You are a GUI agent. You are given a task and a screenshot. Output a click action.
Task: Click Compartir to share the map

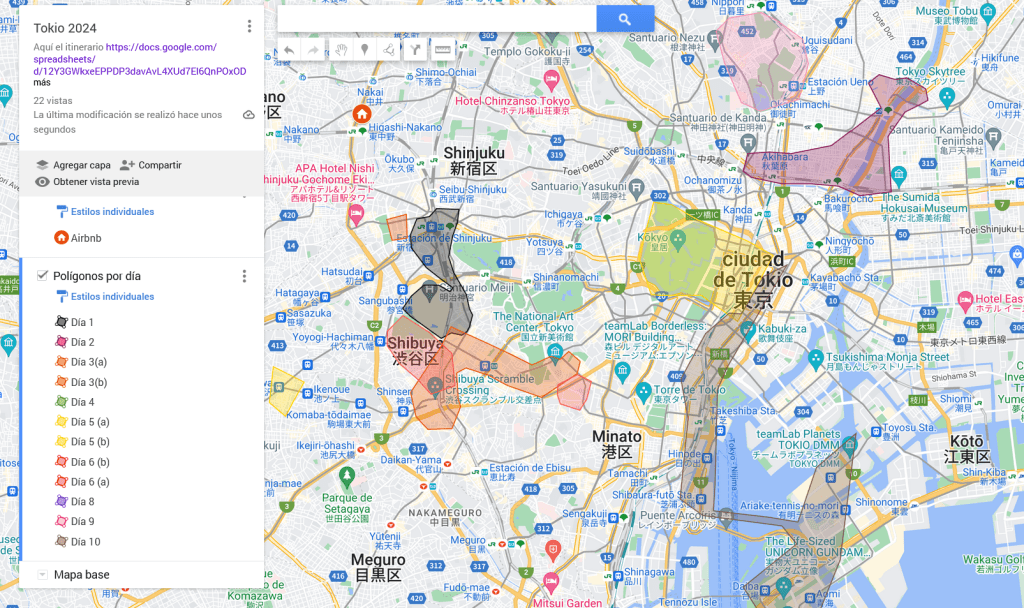pyautogui.click(x=150, y=165)
